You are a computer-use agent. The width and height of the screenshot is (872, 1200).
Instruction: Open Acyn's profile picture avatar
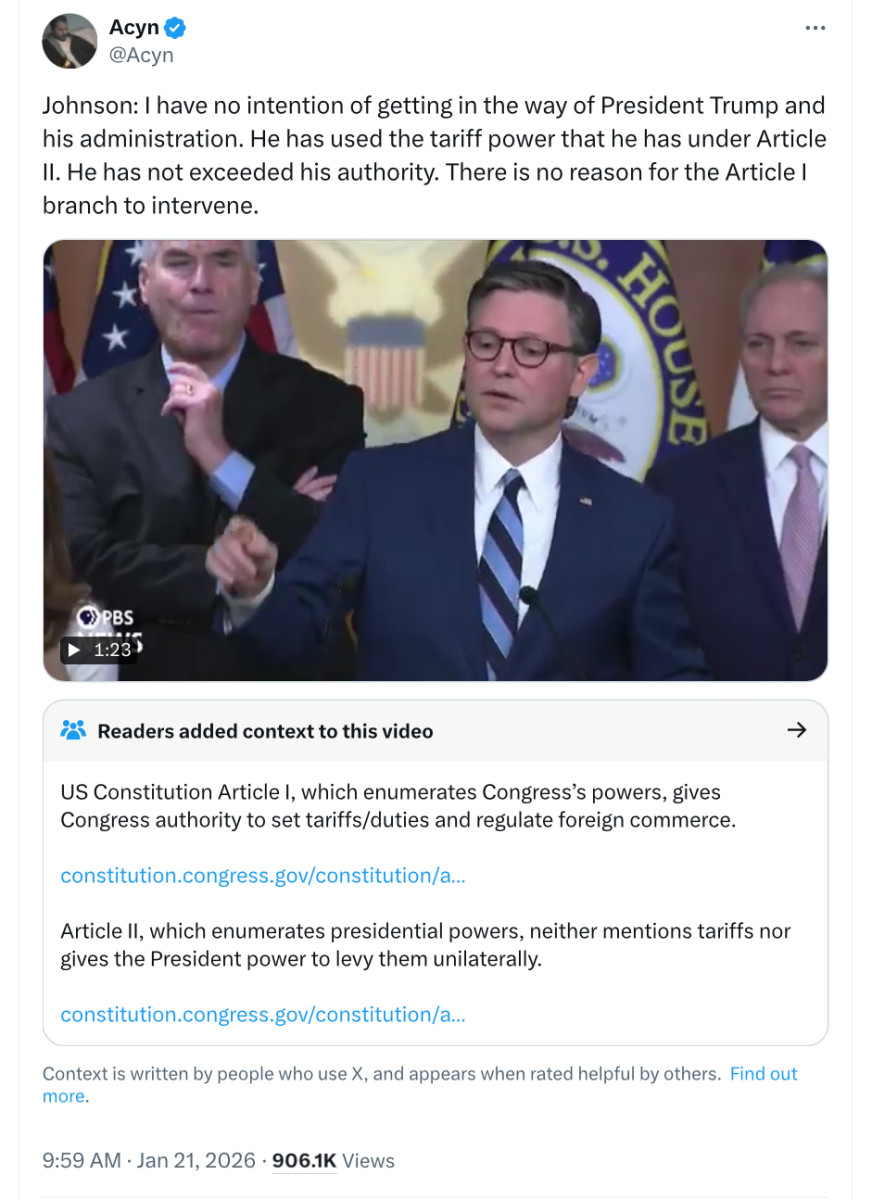point(69,42)
